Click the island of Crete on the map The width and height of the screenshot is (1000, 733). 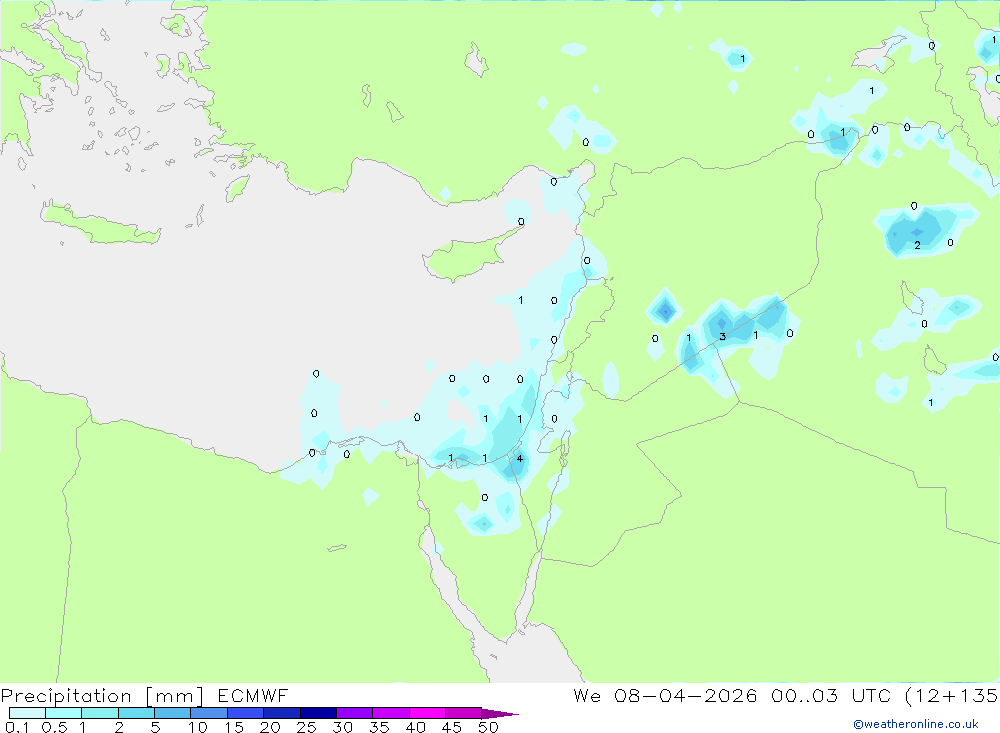pyautogui.click(x=99, y=223)
